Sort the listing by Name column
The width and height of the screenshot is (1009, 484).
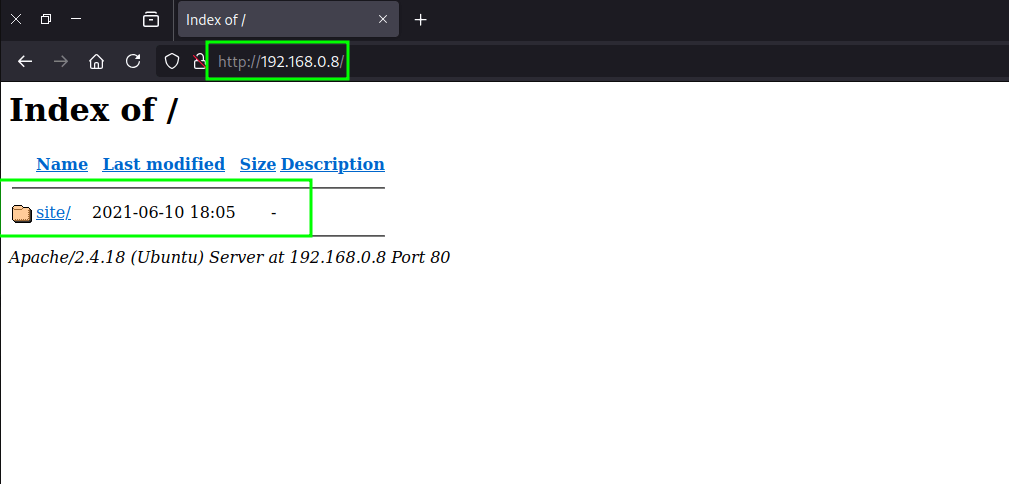pos(62,164)
